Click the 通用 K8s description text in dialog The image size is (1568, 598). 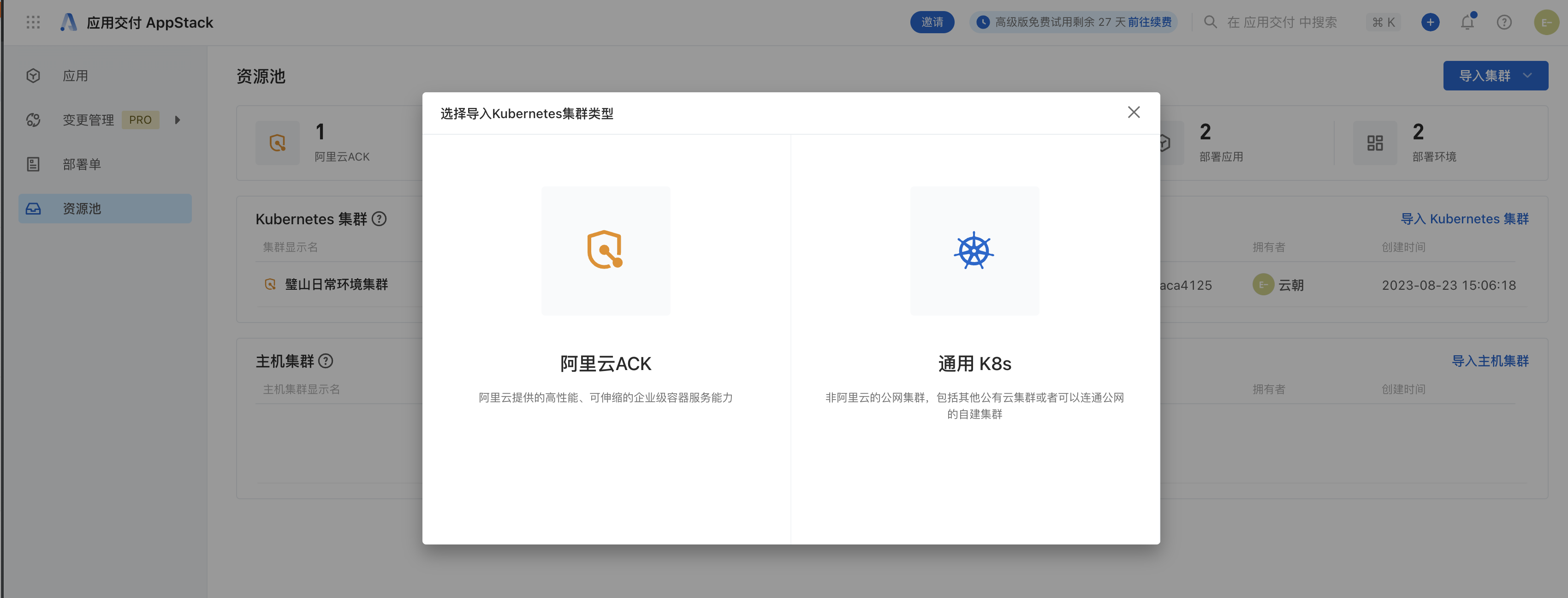point(974,406)
